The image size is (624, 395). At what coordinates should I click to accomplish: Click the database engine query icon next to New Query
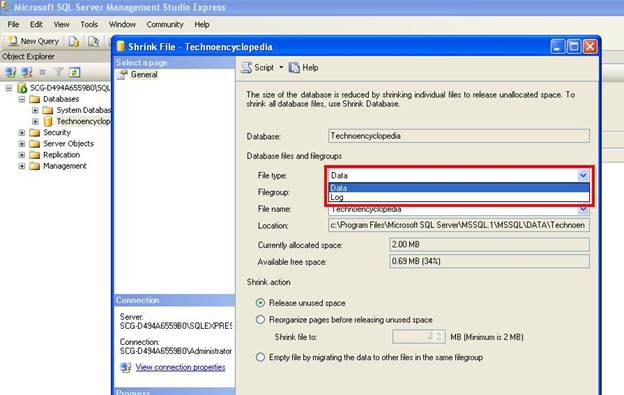74,41
